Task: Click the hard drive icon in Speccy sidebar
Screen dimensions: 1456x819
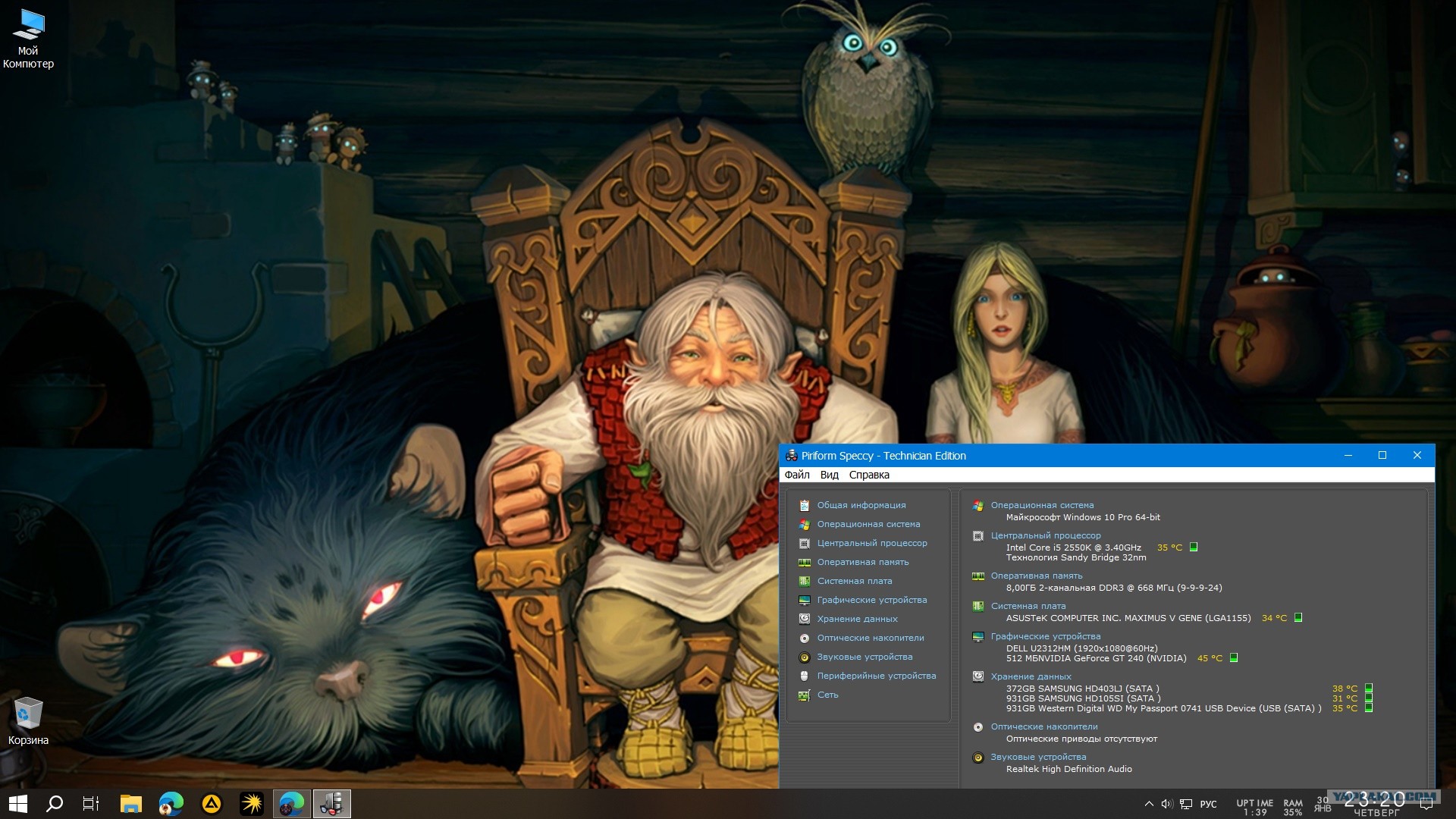Action: 804,619
